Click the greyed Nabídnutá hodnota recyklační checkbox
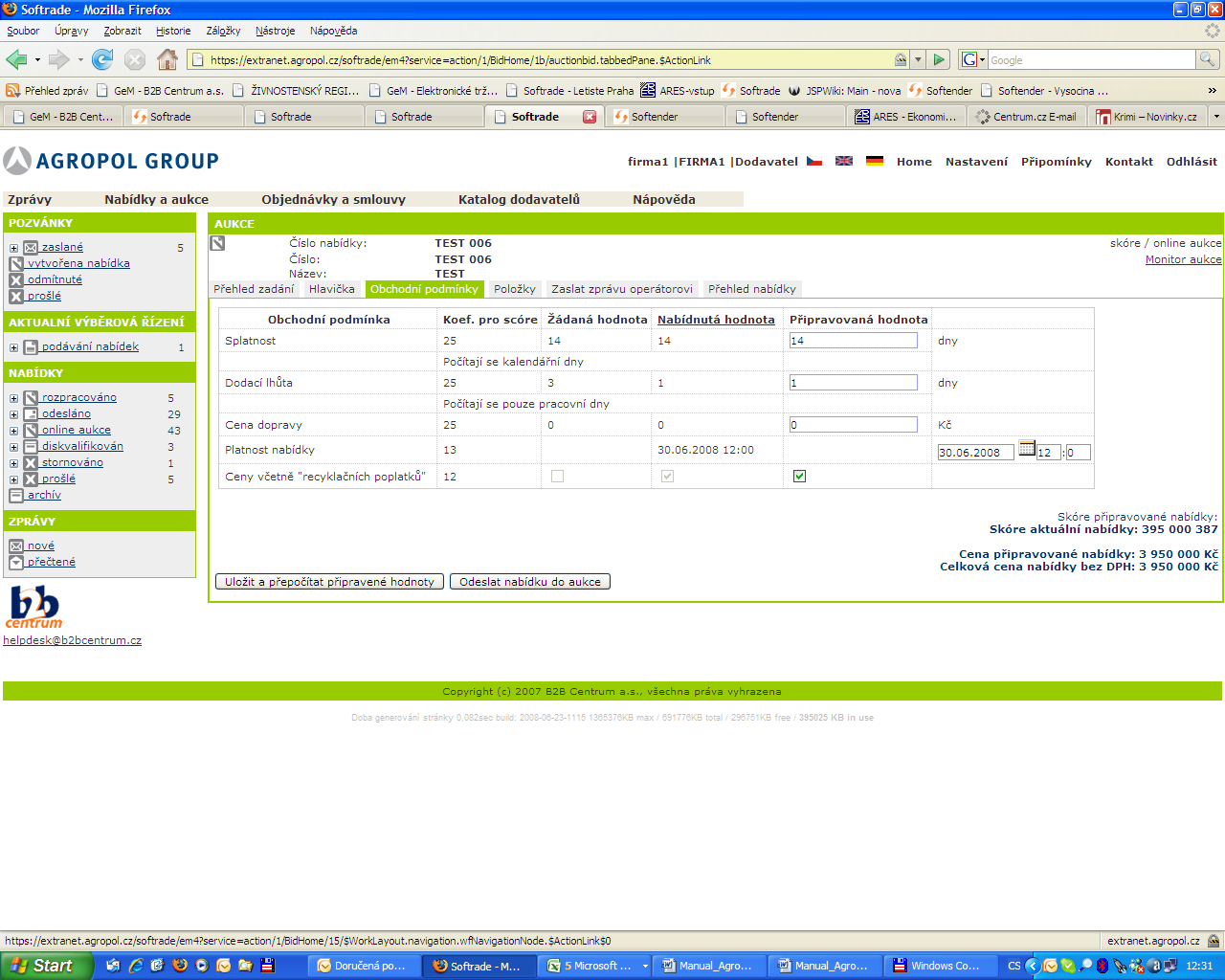1225x980 pixels. pyautogui.click(x=667, y=476)
